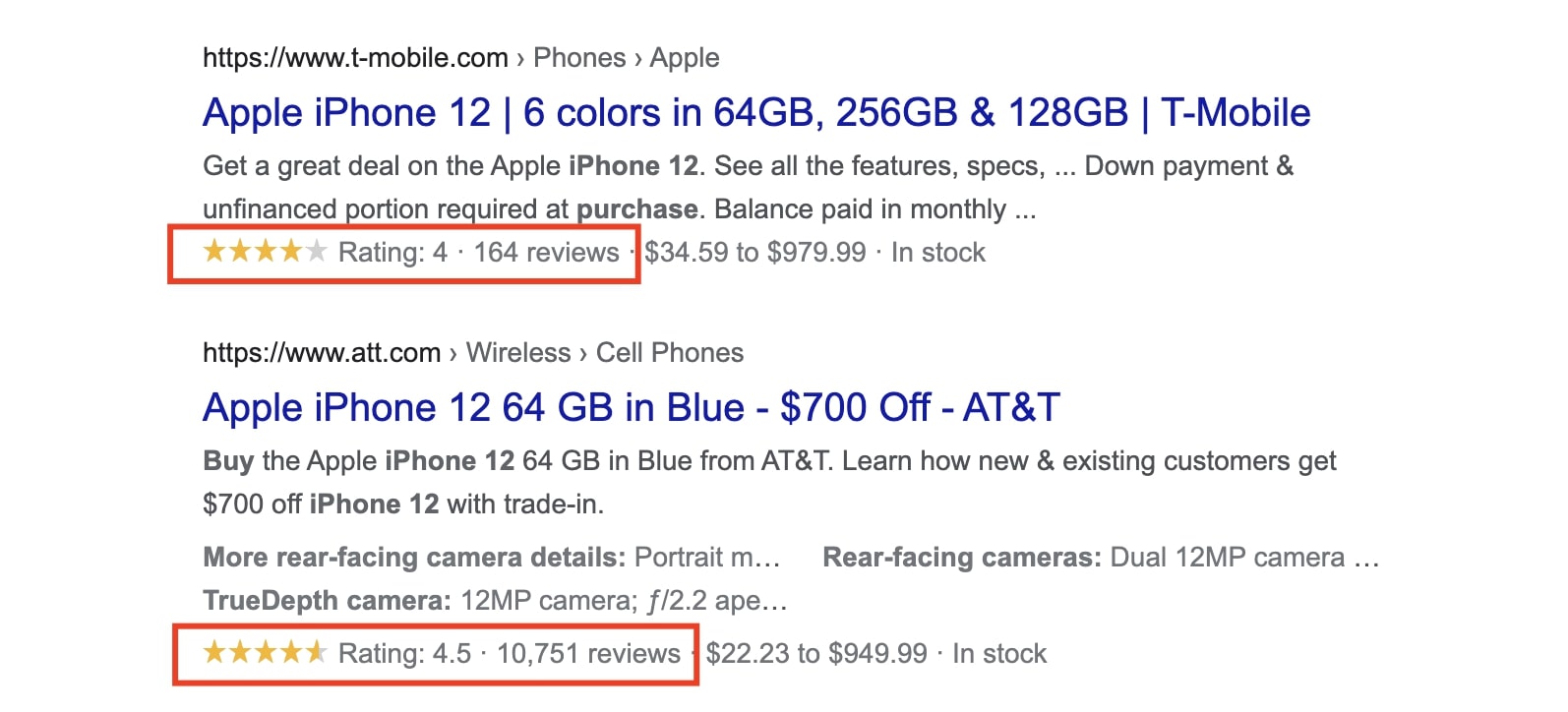Select the Apple breadcrumb in T-Mobile result
Image resolution: width=1568 pixels, height=712 pixels.
click(685, 58)
